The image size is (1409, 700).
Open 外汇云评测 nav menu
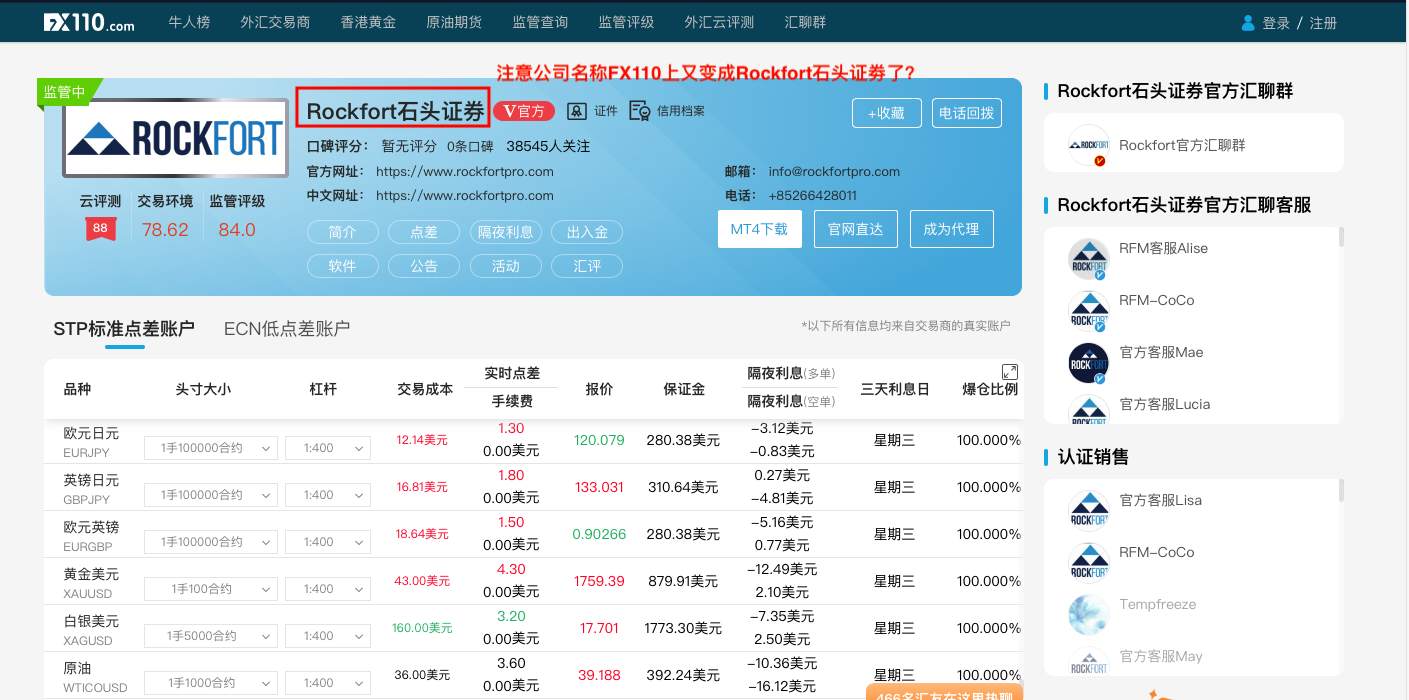click(x=719, y=22)
